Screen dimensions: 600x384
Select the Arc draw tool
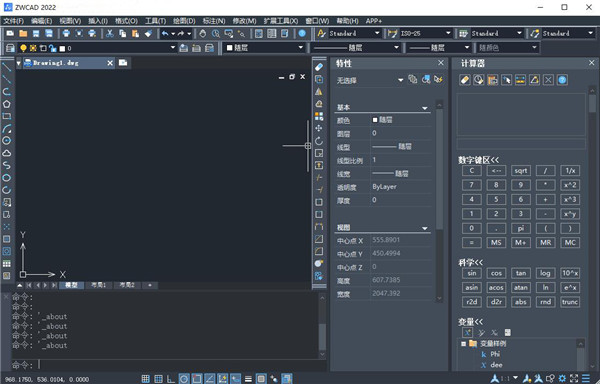pyautogui.click(x=7, y=129)
